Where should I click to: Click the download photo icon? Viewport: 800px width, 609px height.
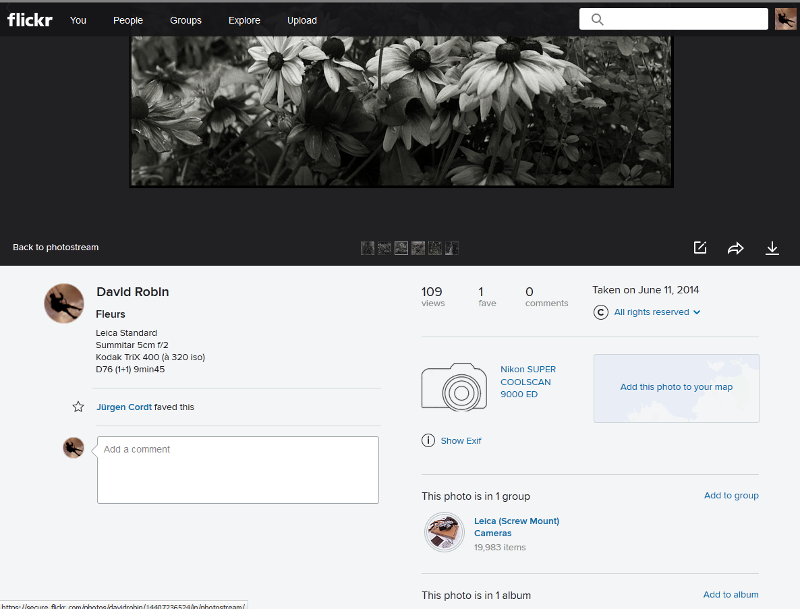772,248
